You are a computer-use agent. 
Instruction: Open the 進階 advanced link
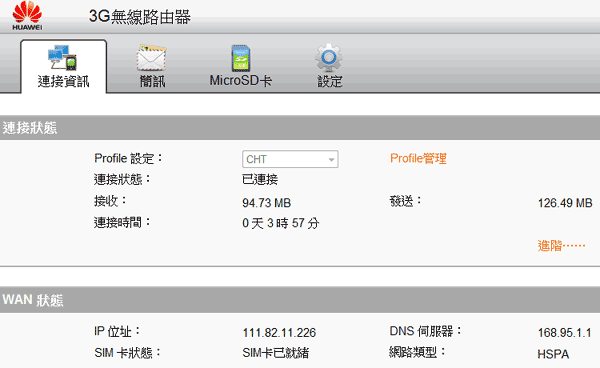point(561,246)
